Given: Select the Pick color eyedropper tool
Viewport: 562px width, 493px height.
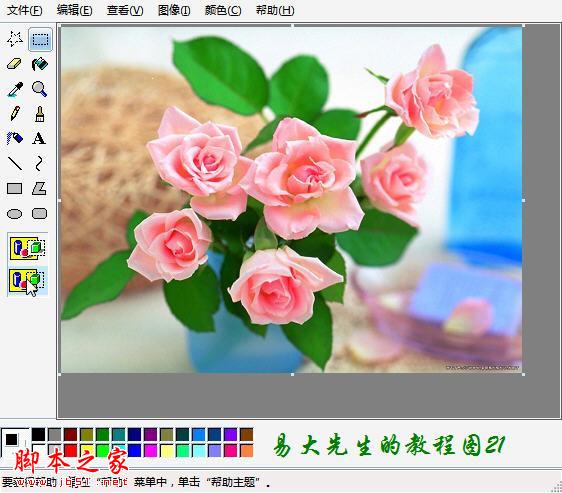Looking at the screenshot, I should click(x=15, y=89).
